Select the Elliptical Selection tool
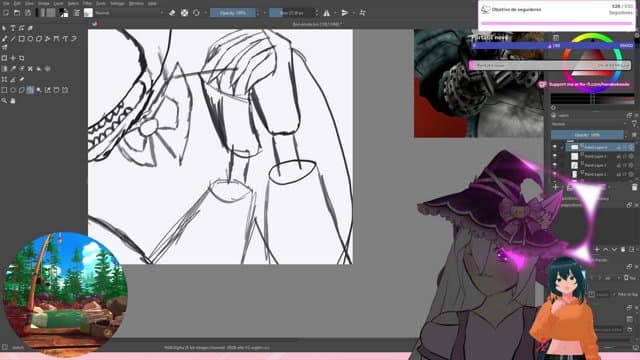 13,90
